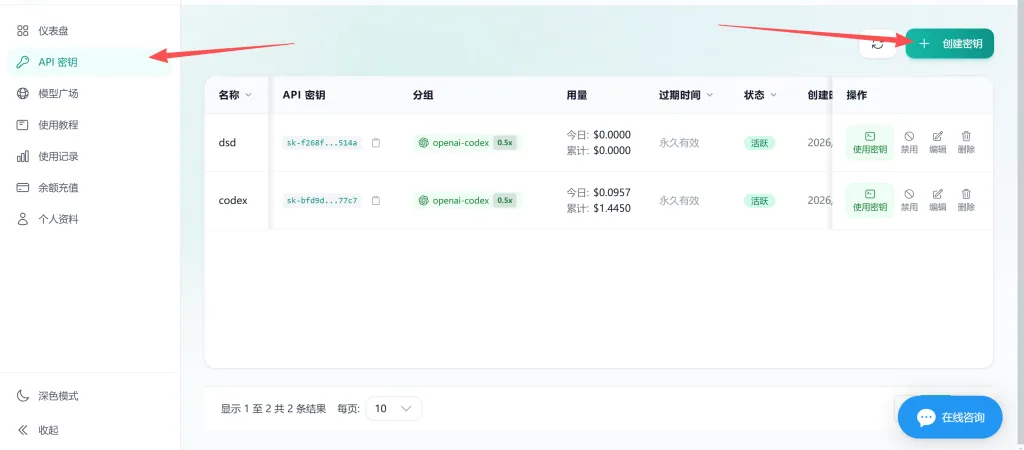Click 活跃 status badge in codex row

tap(760, 201)
